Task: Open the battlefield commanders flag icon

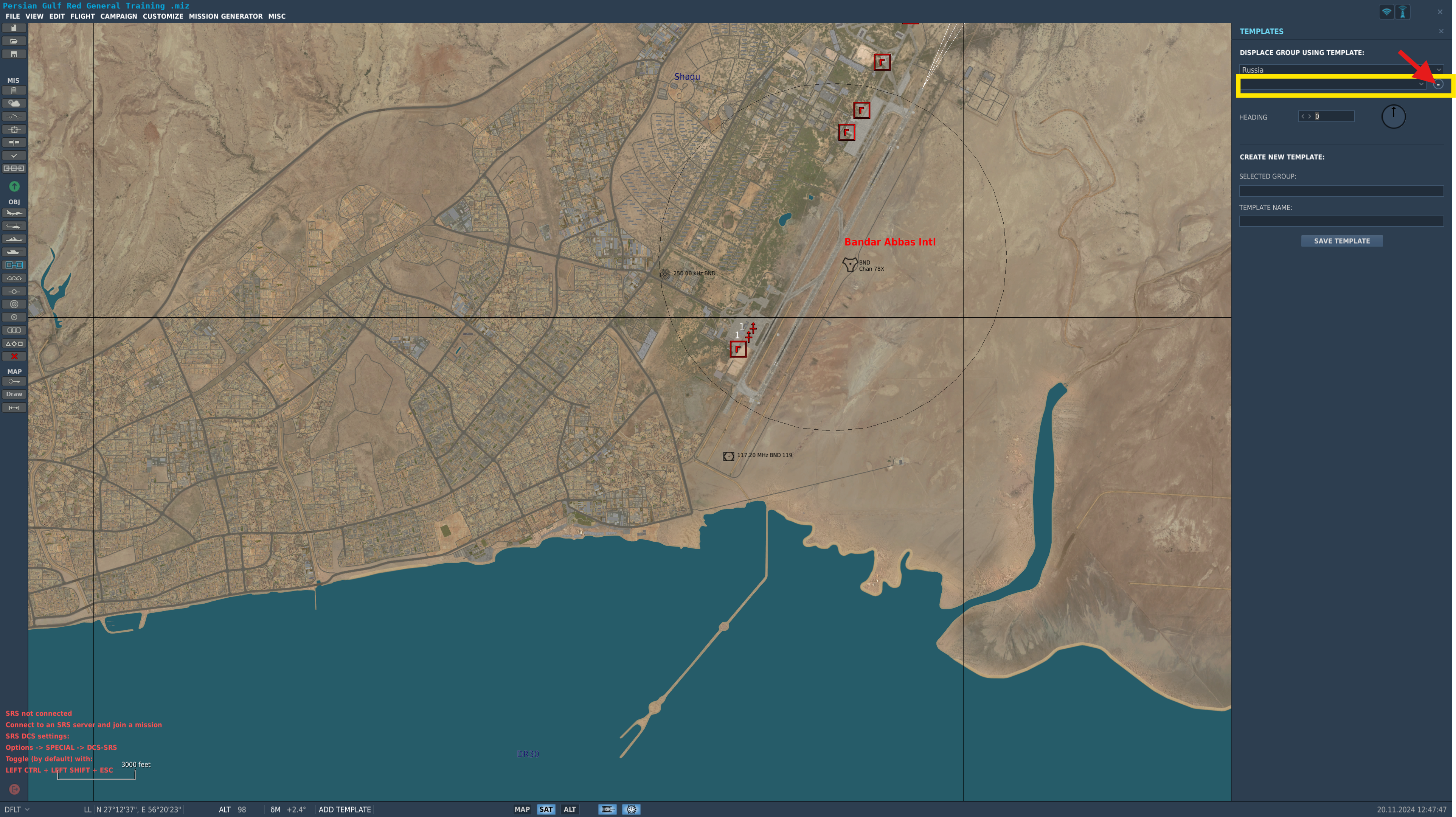Action: (x=14, y=143)
